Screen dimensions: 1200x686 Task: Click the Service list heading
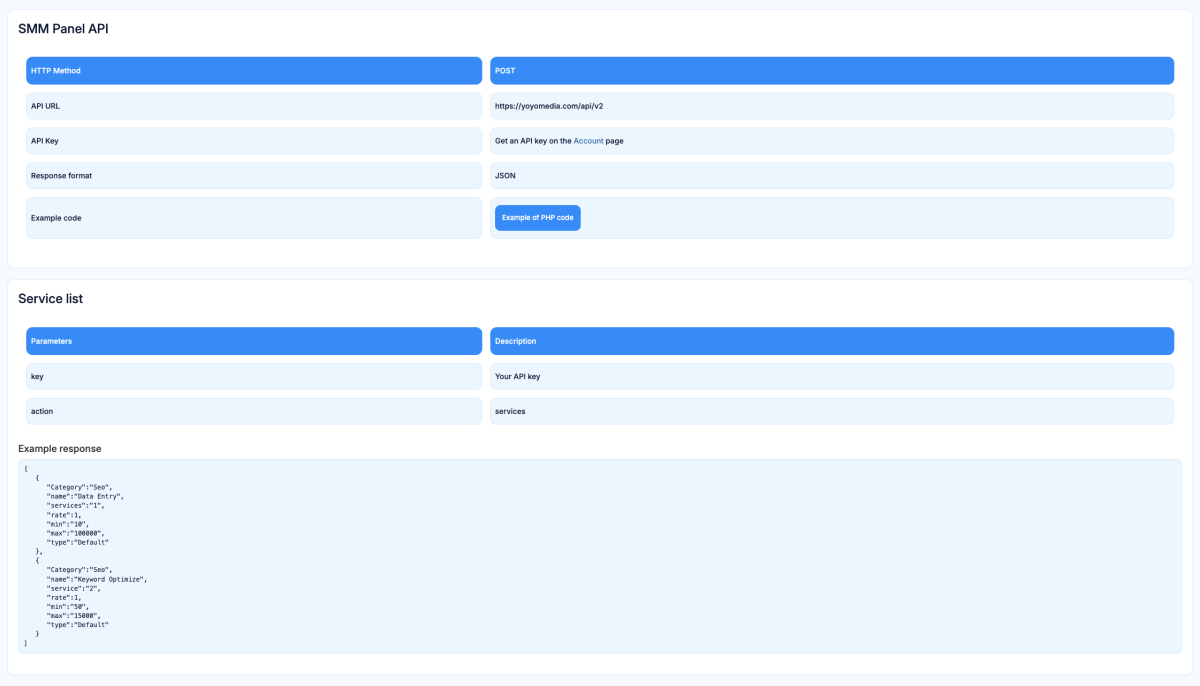click(x=50, y=299)
